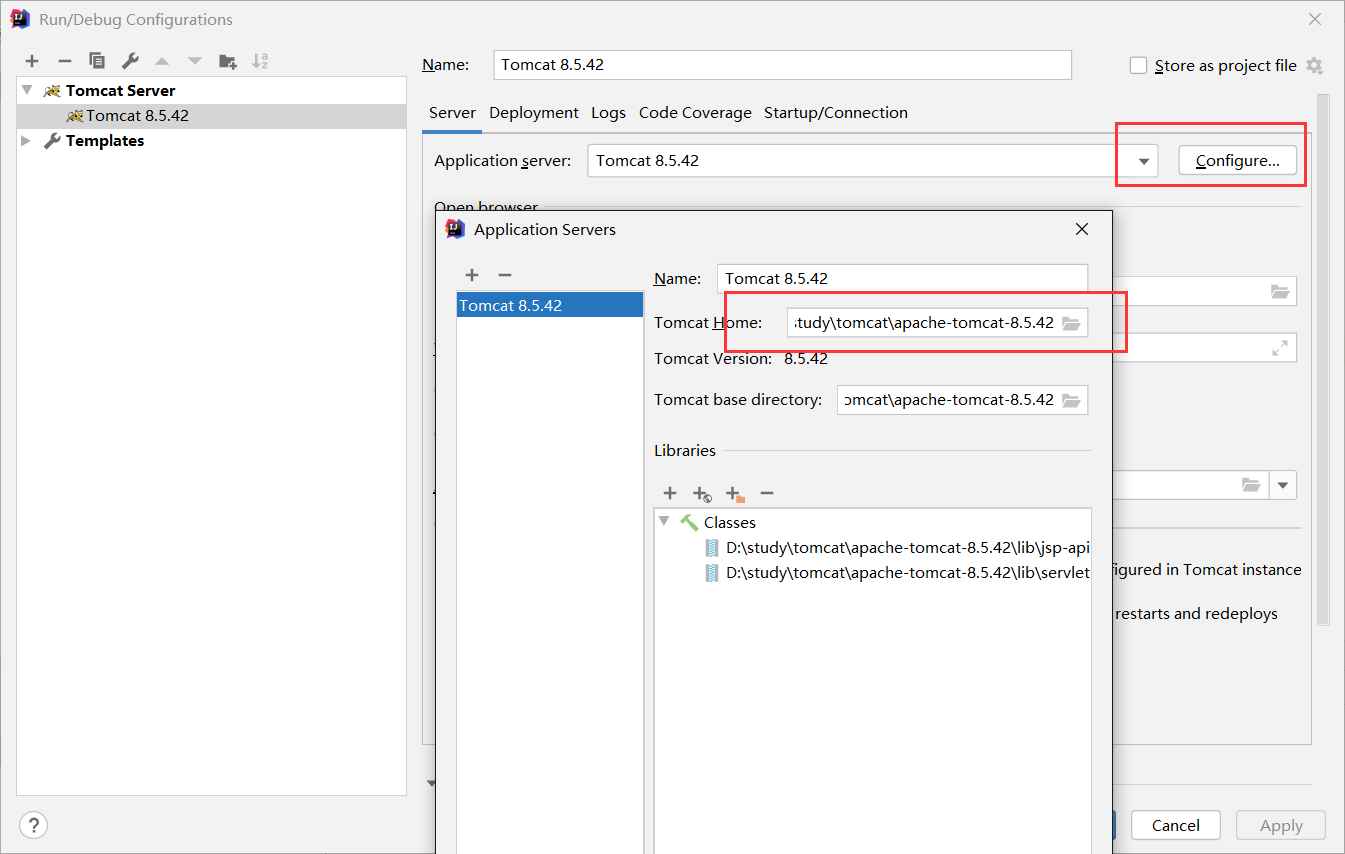Viewport: 1345px width, 854px height.
Task: Expand the Templates tree node
Action: pos(27,141)
